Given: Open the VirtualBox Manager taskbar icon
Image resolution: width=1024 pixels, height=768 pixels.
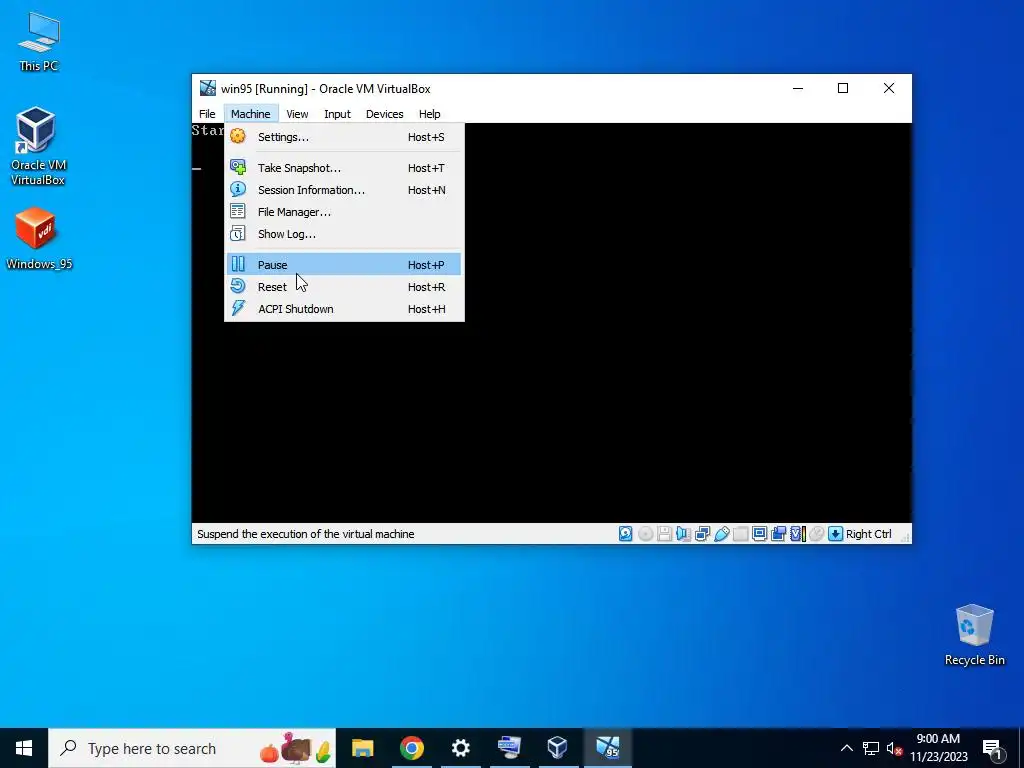Looking at the screenshot, I should (557, 748).
